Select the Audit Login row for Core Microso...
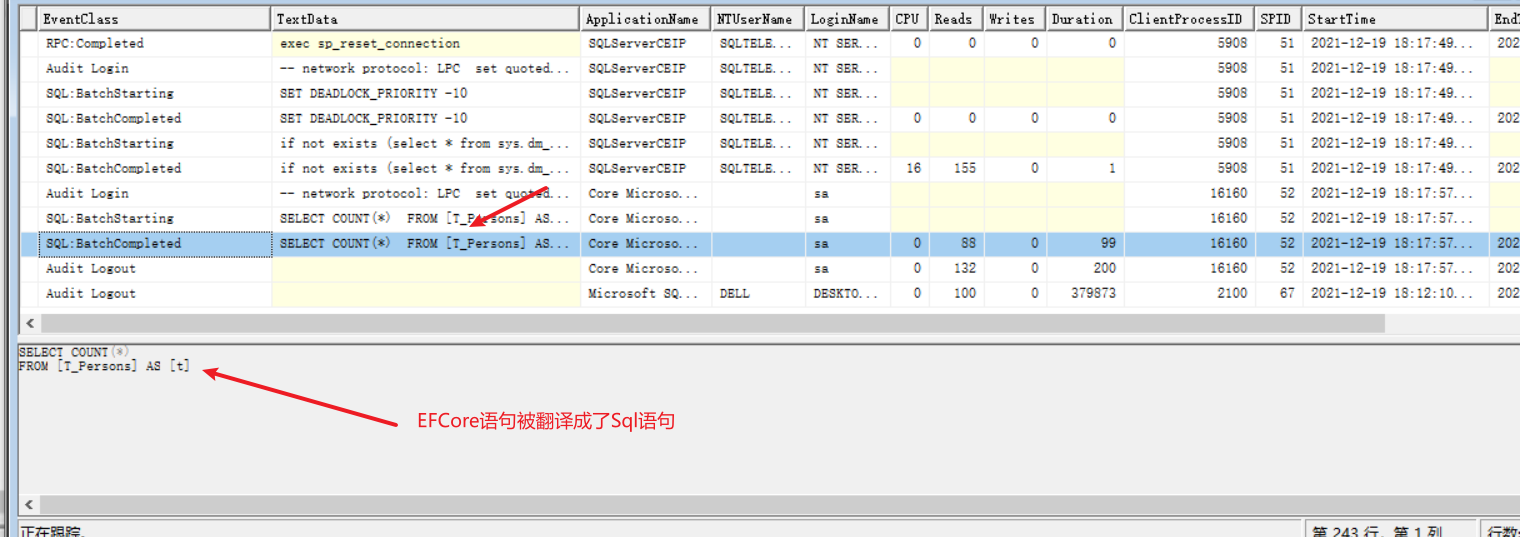Image resolution: width=1520 pixels, height=537 pixels. pyautogui.click(x=770, y=194)
